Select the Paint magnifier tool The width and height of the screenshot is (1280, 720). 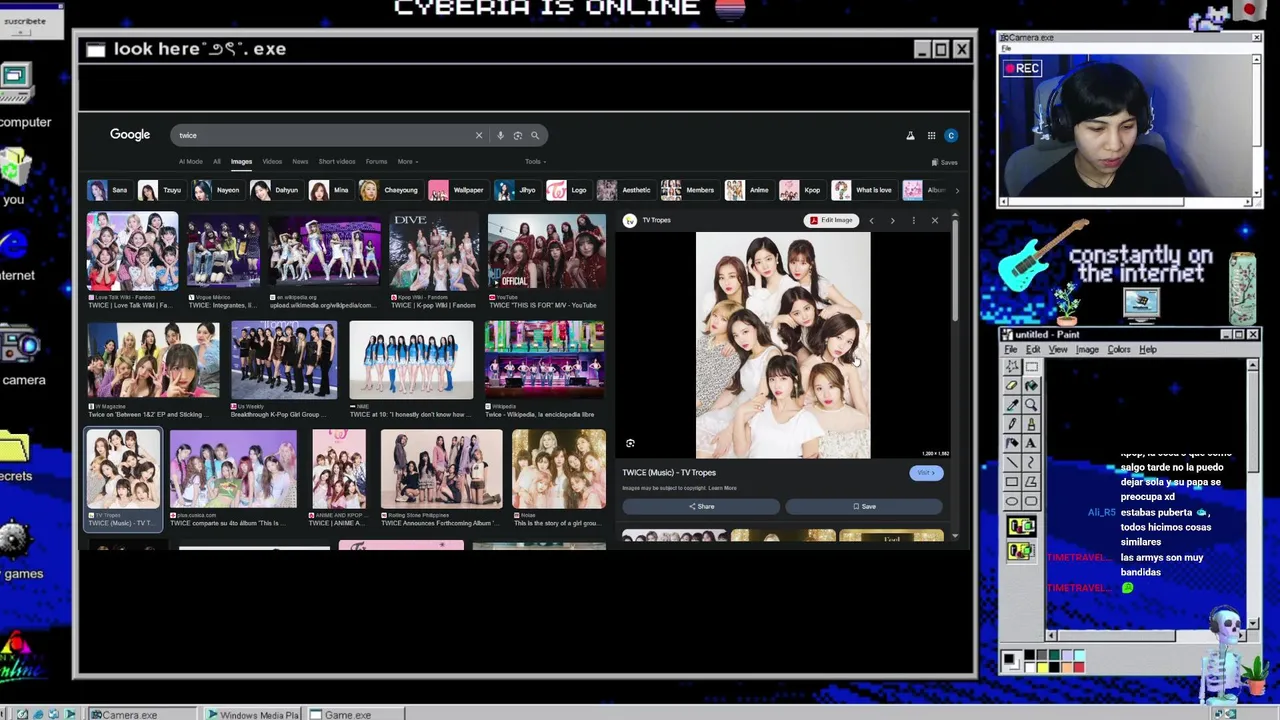point(1031,405)
